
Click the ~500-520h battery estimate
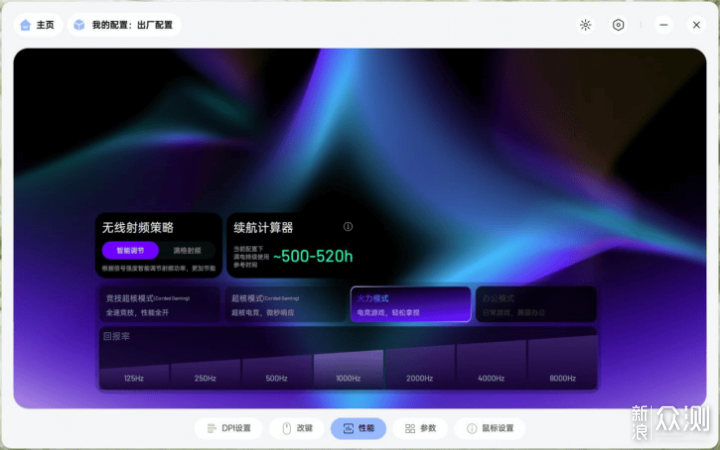point(313,256)
